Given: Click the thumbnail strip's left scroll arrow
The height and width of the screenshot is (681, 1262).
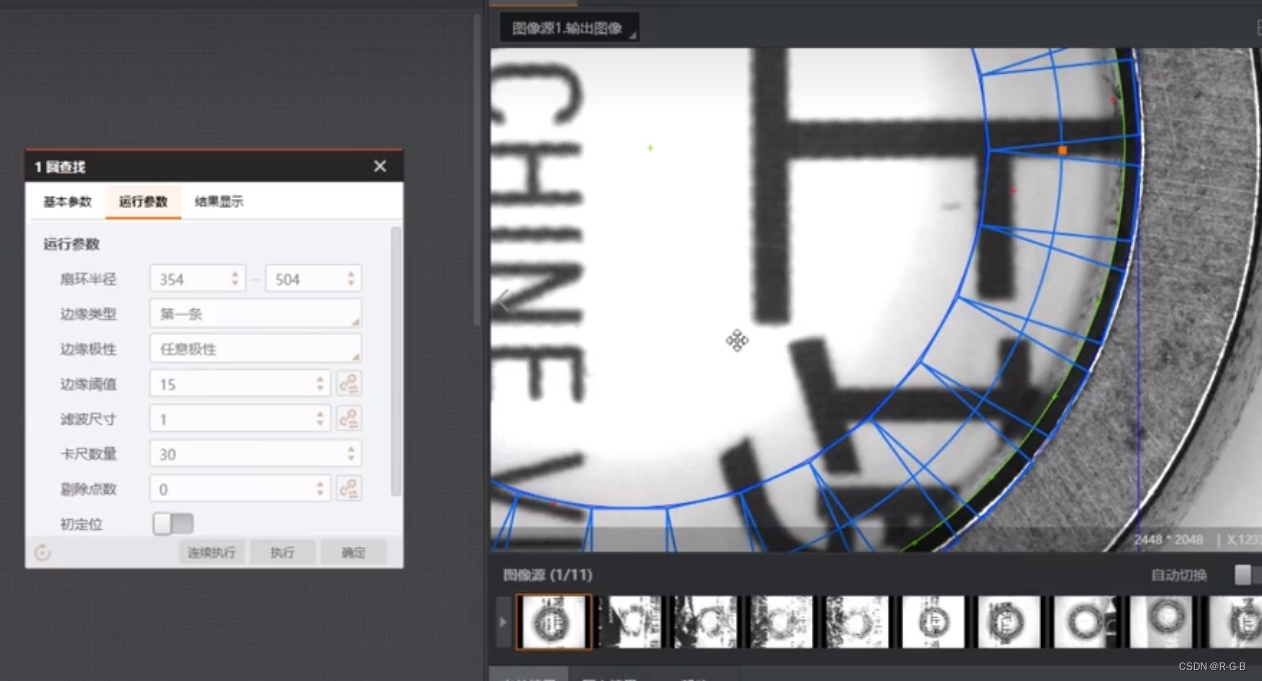Looking at the screenshot, I should tap(503, 622).
